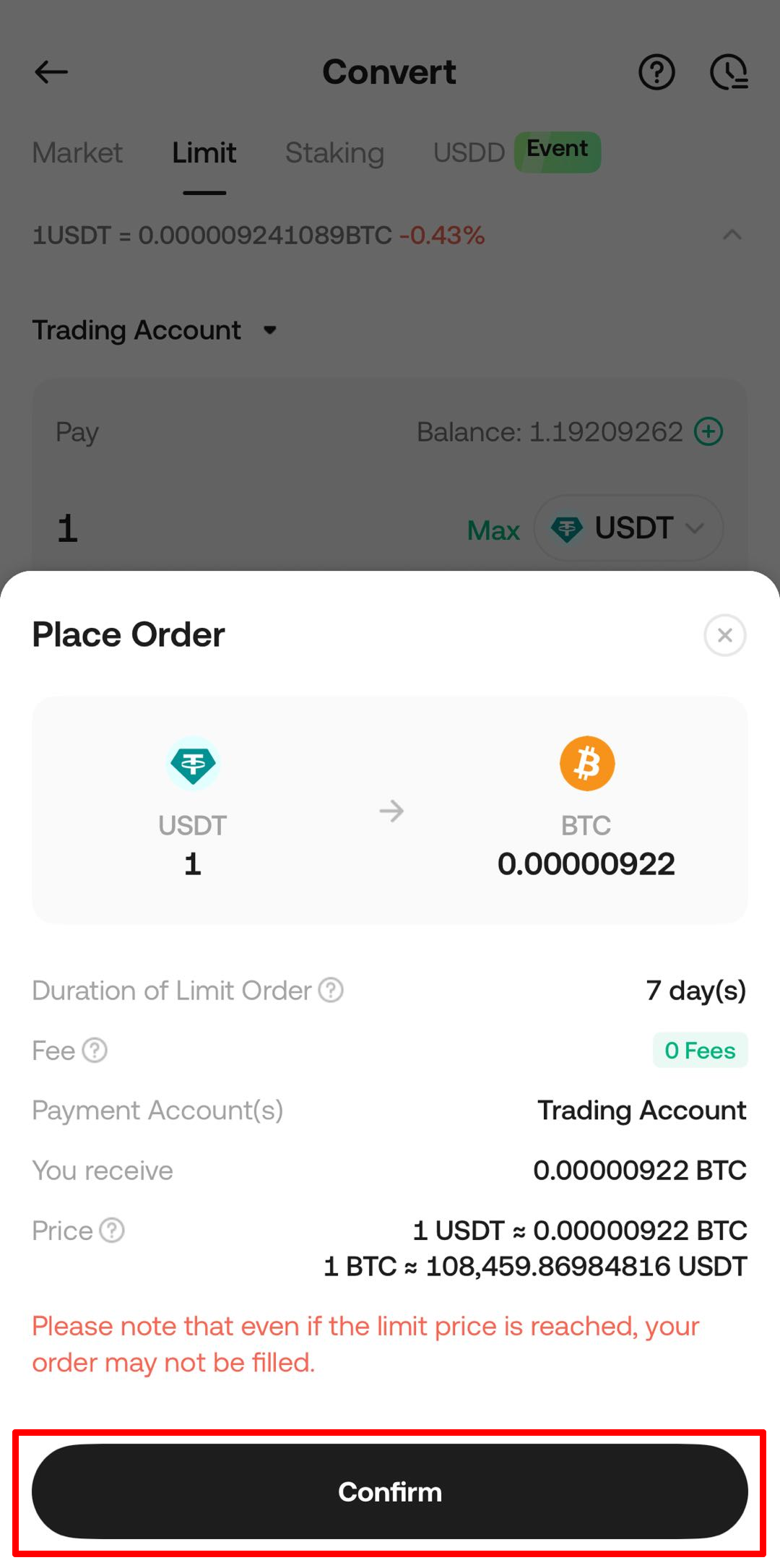
Task: Open the order history clock icon
Action: point(729,72)
